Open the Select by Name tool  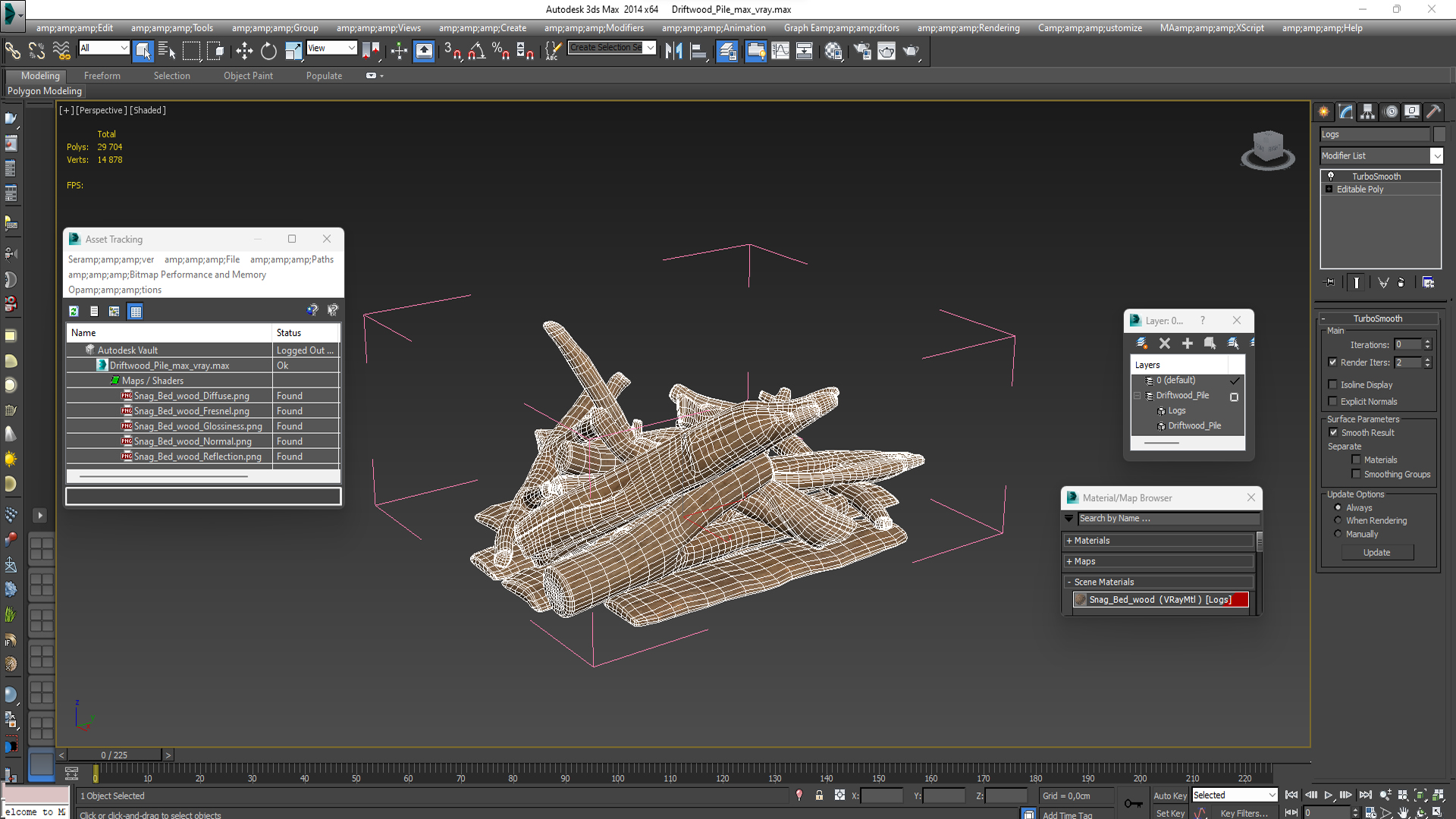pyautogui.click(x=167, y=51)
